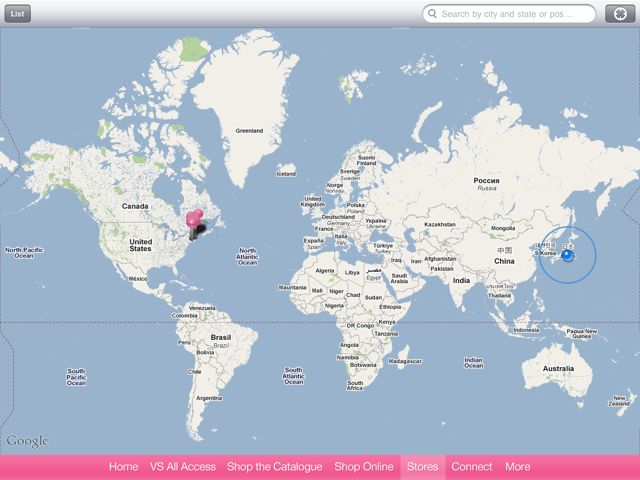Click the New Zealand map label
The image size is (640, 480).
619,400
